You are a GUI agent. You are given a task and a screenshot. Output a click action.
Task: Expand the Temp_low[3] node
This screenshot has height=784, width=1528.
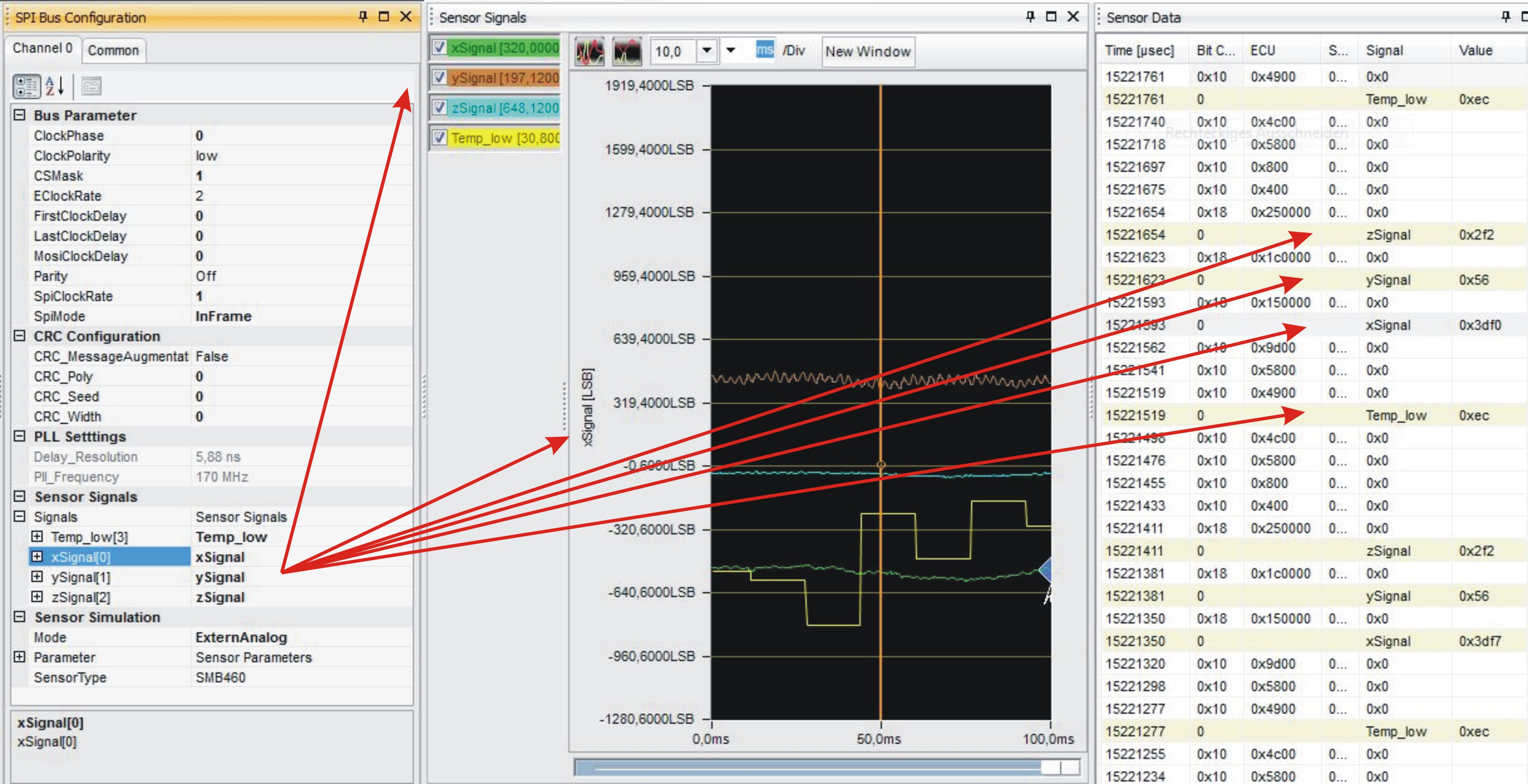37,537
